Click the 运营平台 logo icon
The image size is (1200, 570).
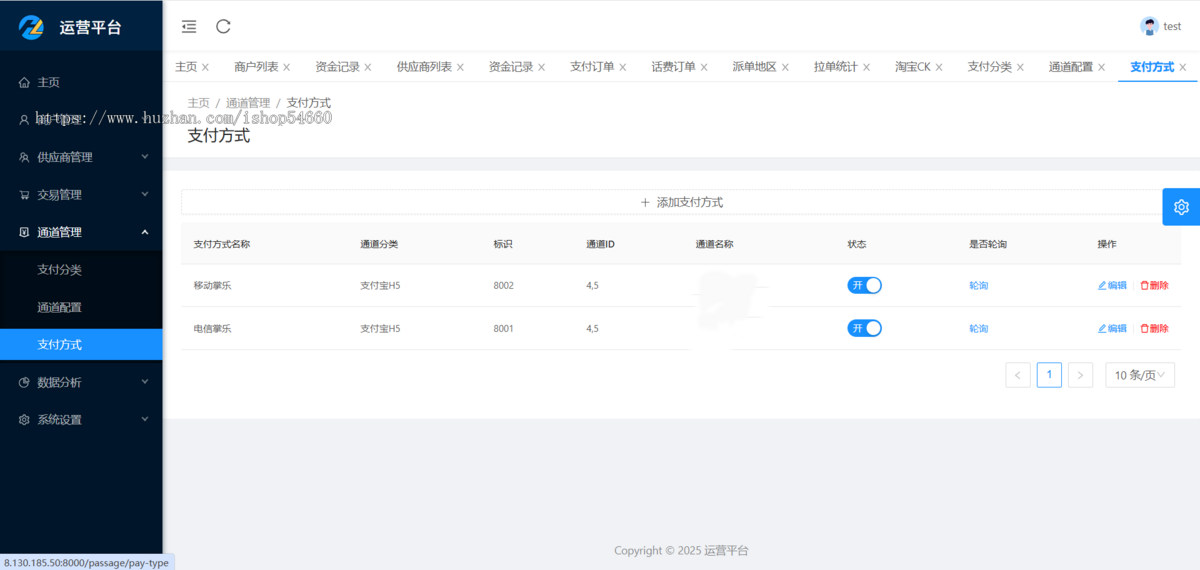point(33,27)
